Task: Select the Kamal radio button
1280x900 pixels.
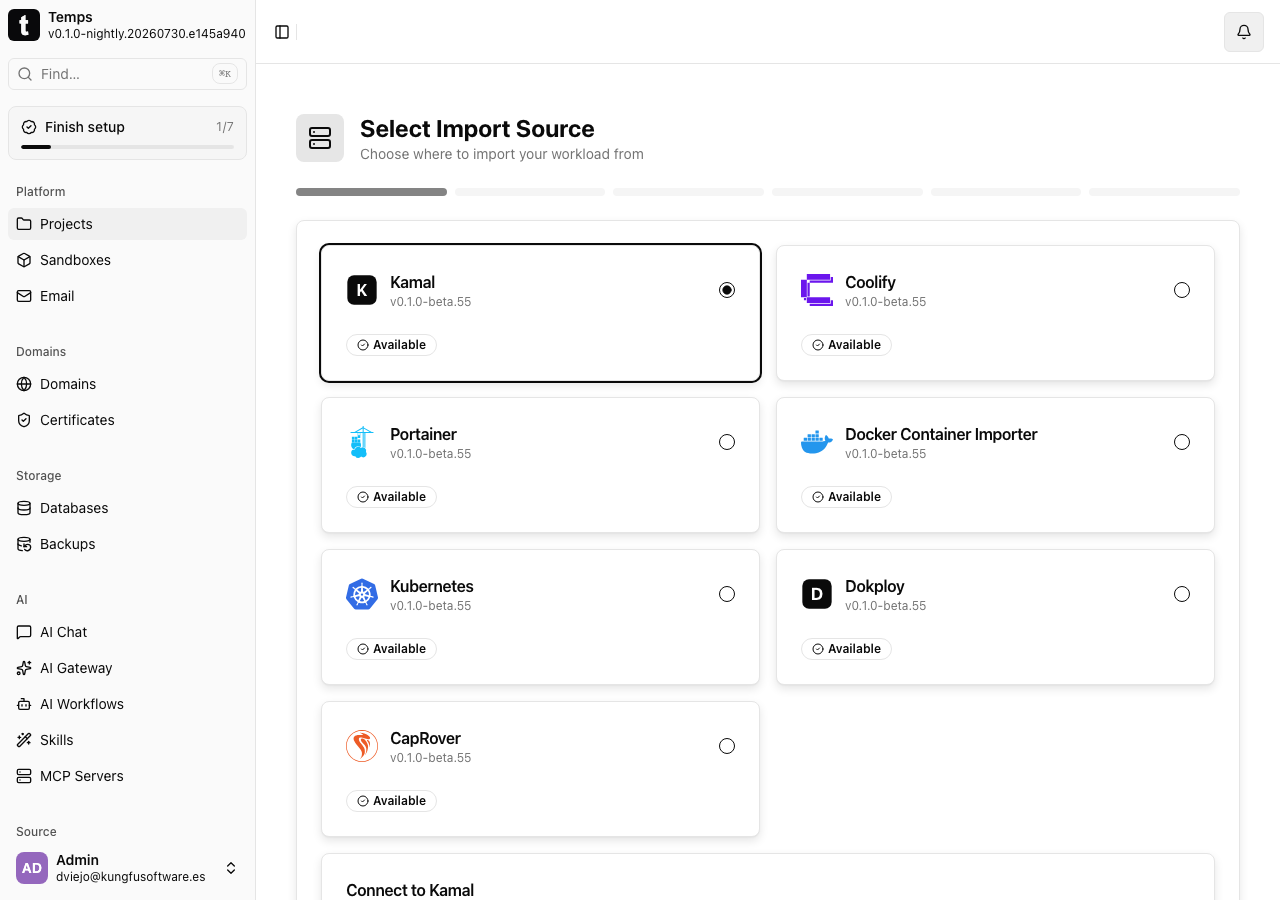Action: [x=727, y=290]
